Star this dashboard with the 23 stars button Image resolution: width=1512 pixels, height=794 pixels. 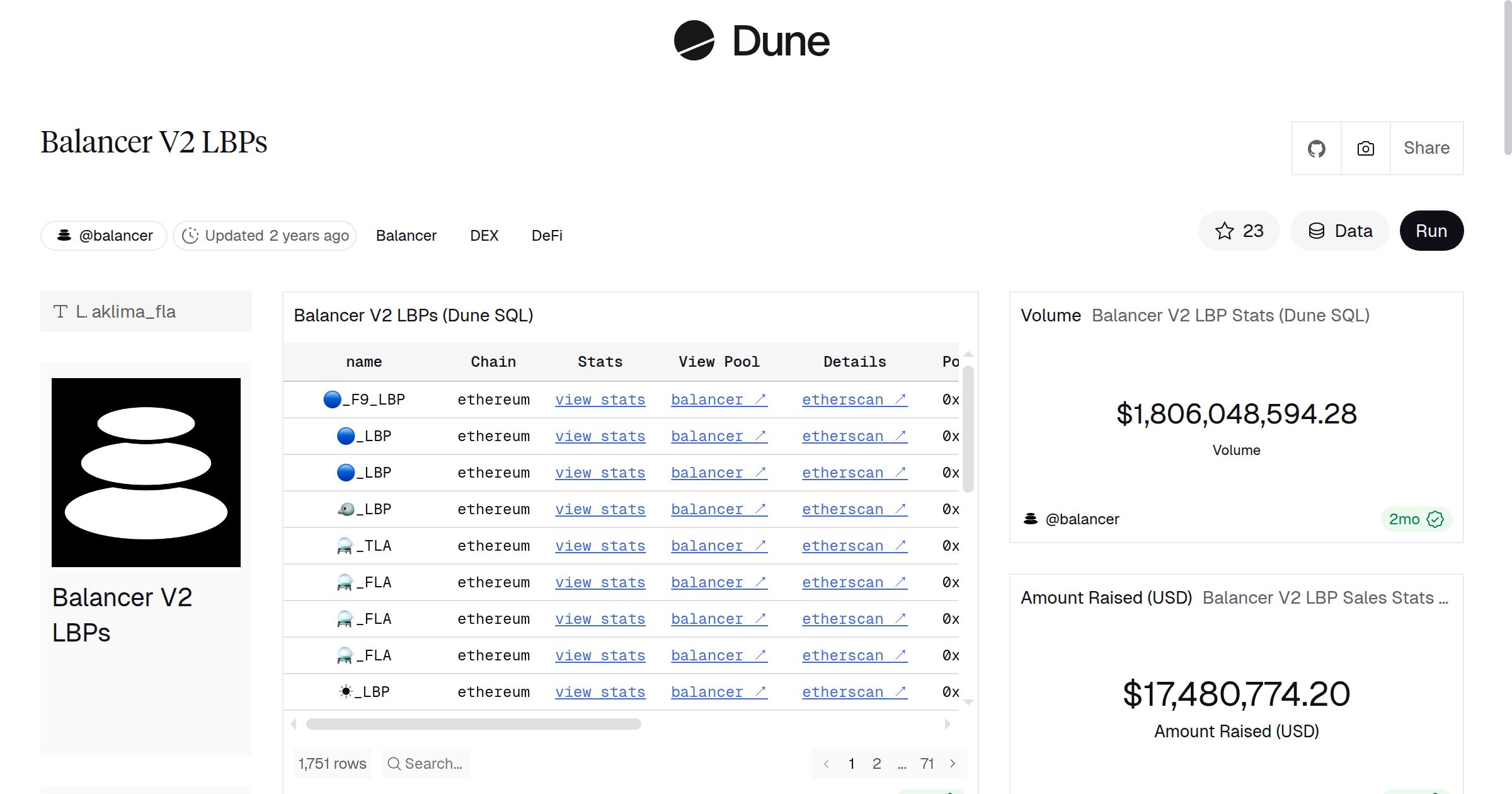coord(1239,231)
